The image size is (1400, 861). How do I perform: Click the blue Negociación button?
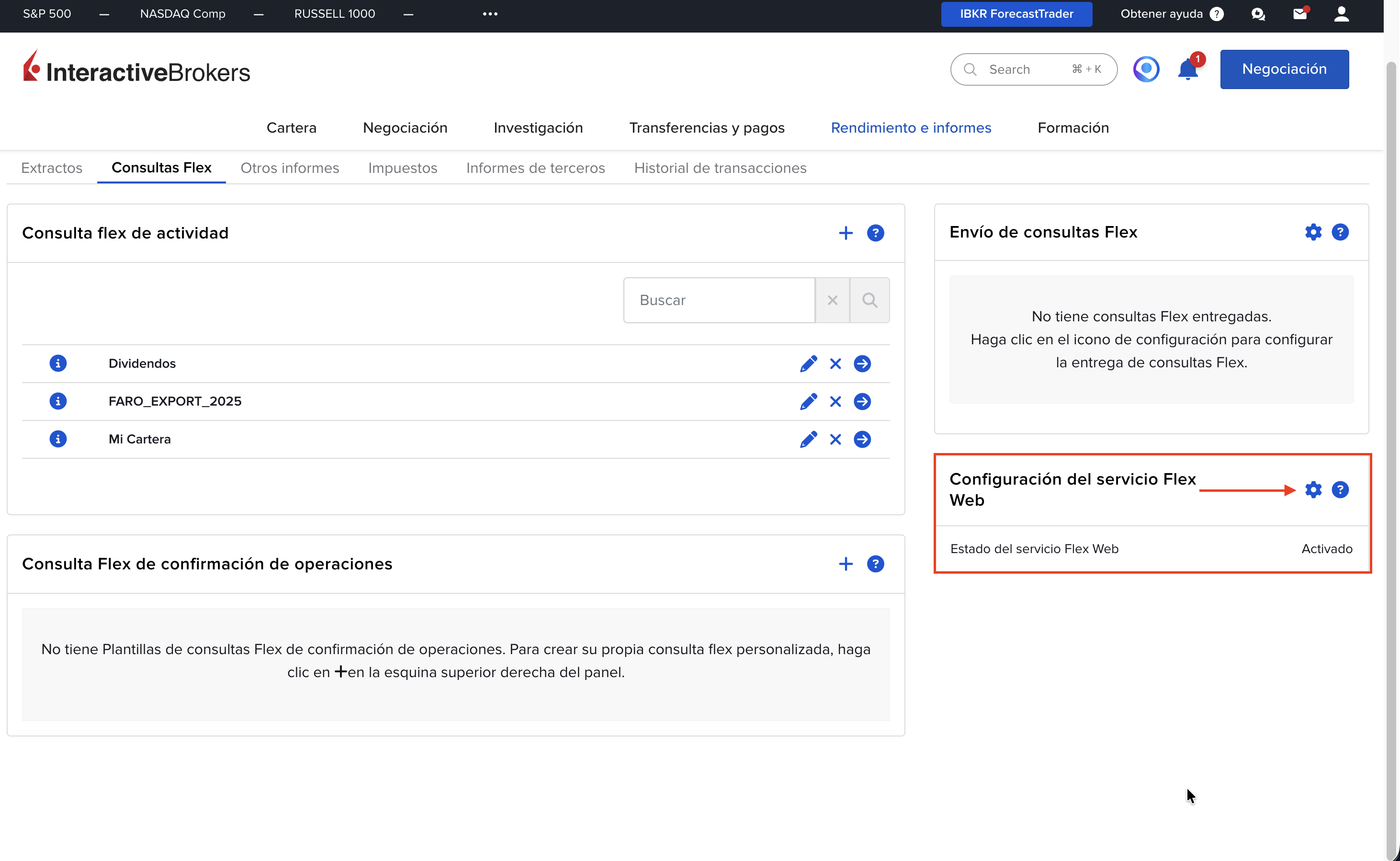click(x=1284, y=69)
